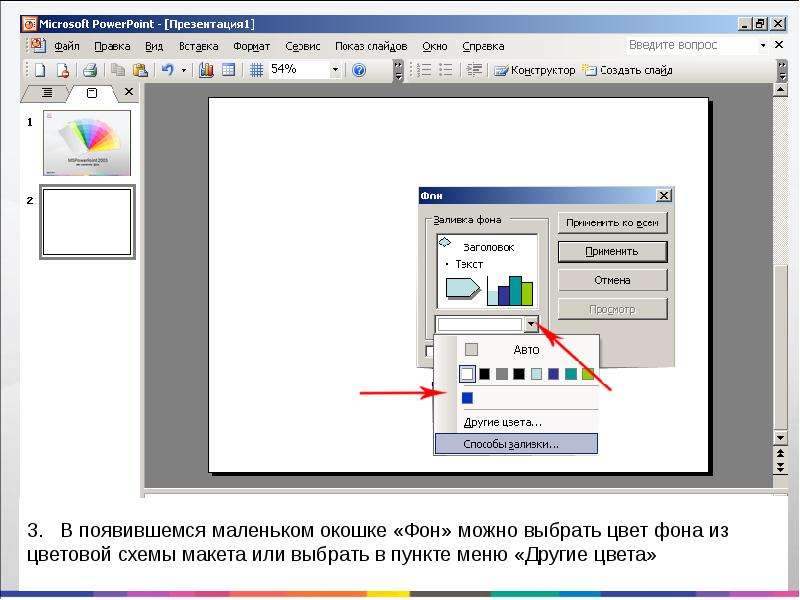Pick the white color swatch
This screenshot has width=800, height=600.
[x=466, y=374]
